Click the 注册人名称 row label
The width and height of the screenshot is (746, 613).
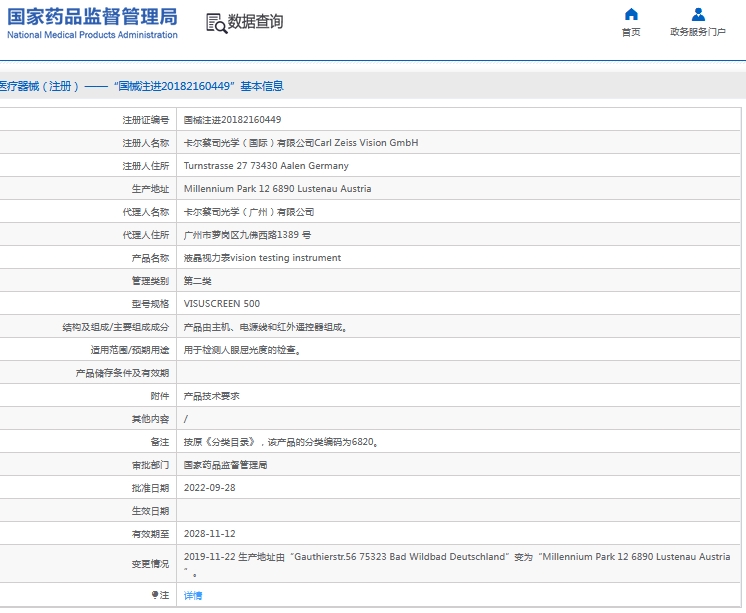coord(146,143)
